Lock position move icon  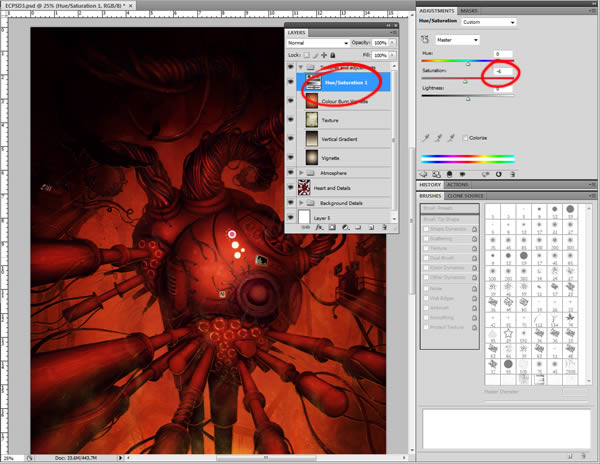[x=324, y=55]
